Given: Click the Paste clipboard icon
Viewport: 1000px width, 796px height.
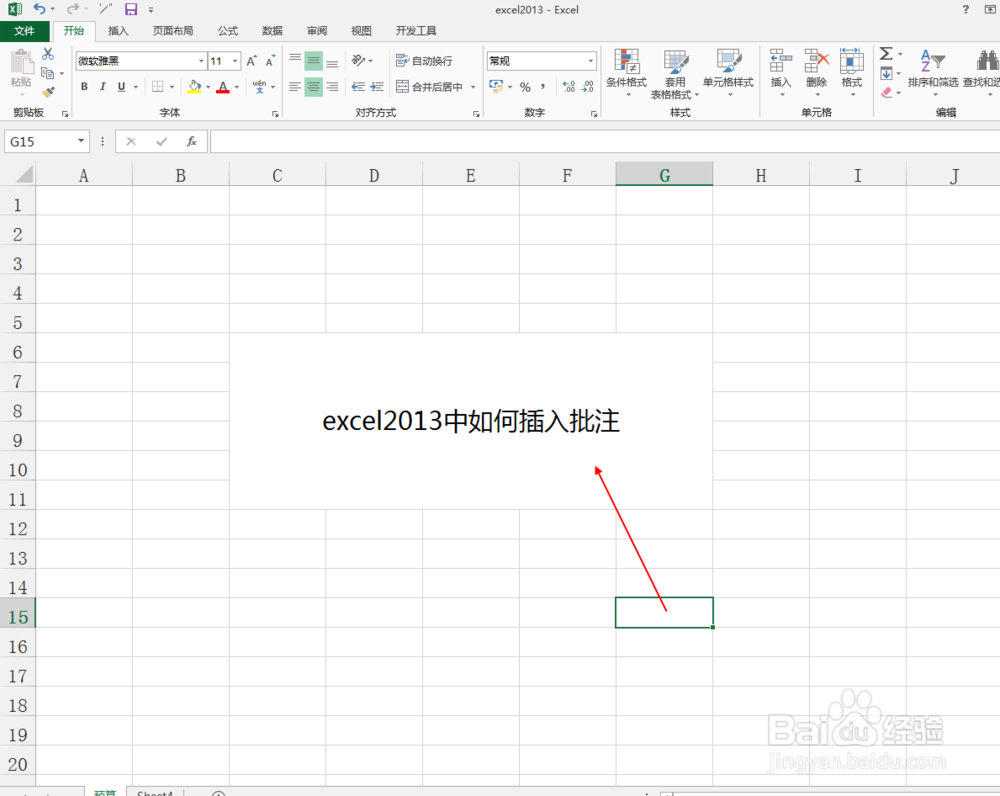Looking at the screenshot, I should (21, 62).
